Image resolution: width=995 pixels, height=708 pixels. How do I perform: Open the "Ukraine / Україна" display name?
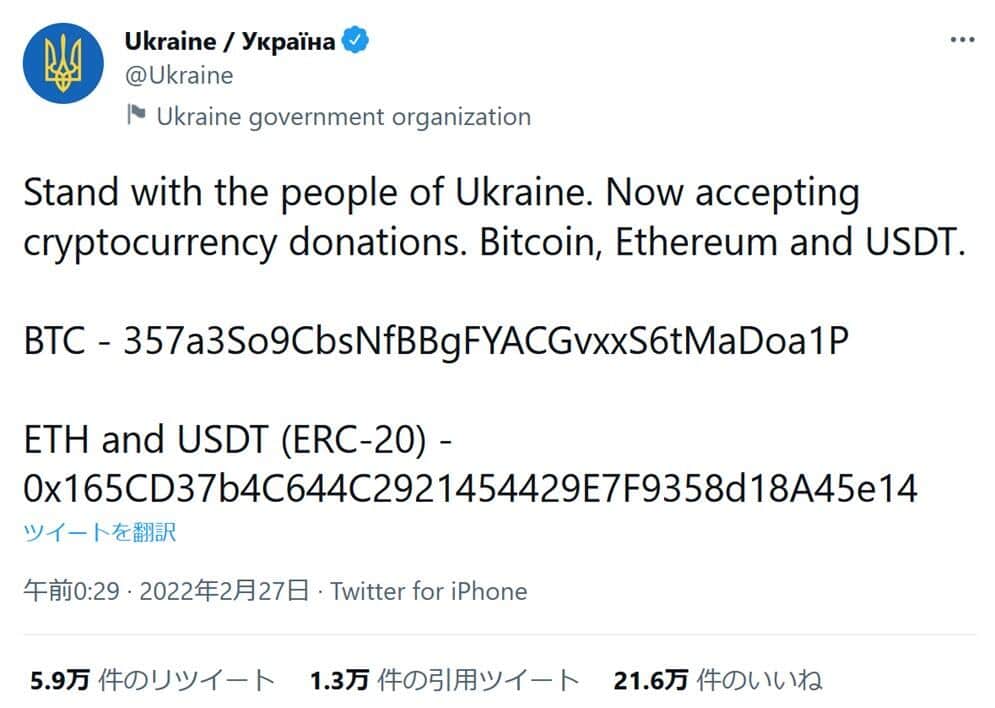point(229,41)
